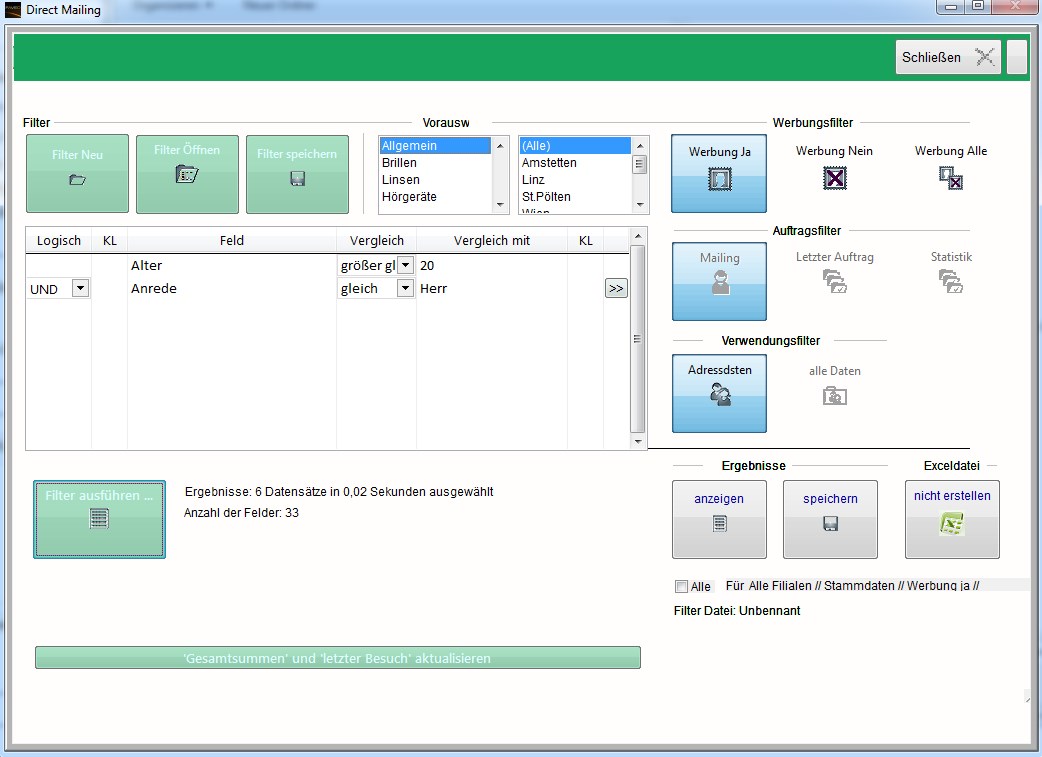The image size is (1042, 757).
Task: Open the UND logical operator dropdown
Action: [80, 289]
